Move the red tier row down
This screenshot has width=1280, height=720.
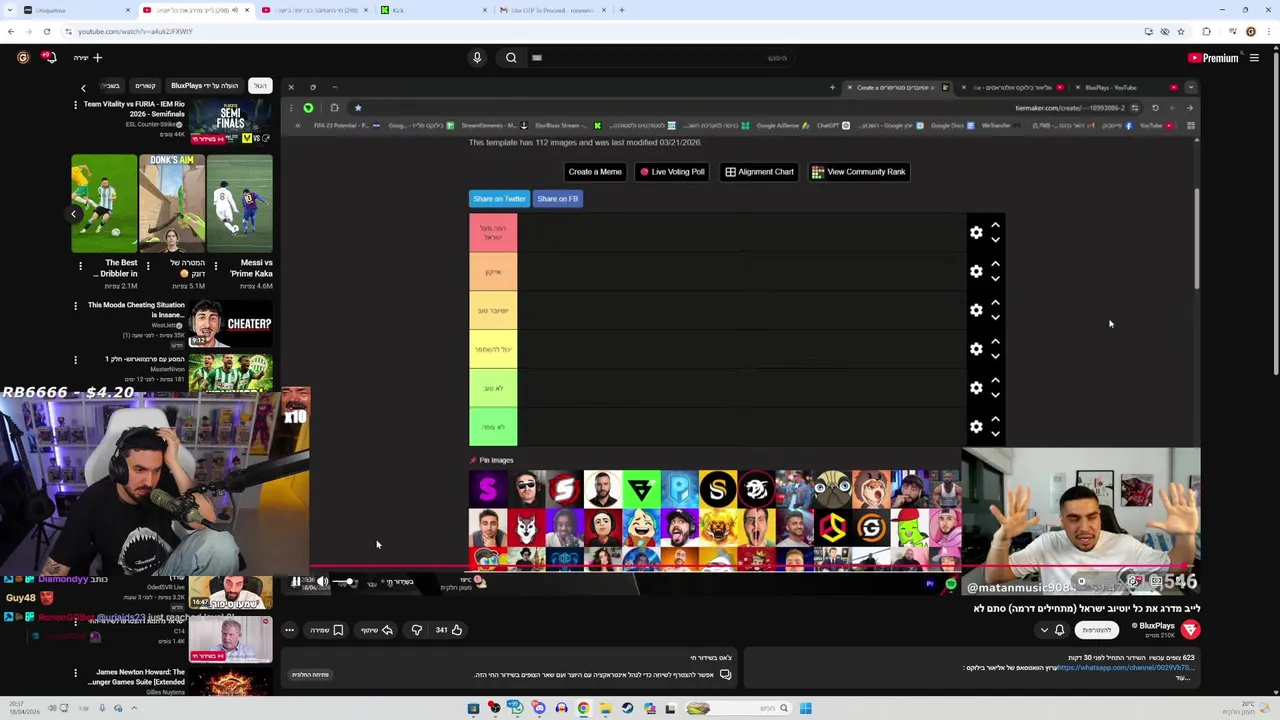pyautogui.click(x=995, y=240)
